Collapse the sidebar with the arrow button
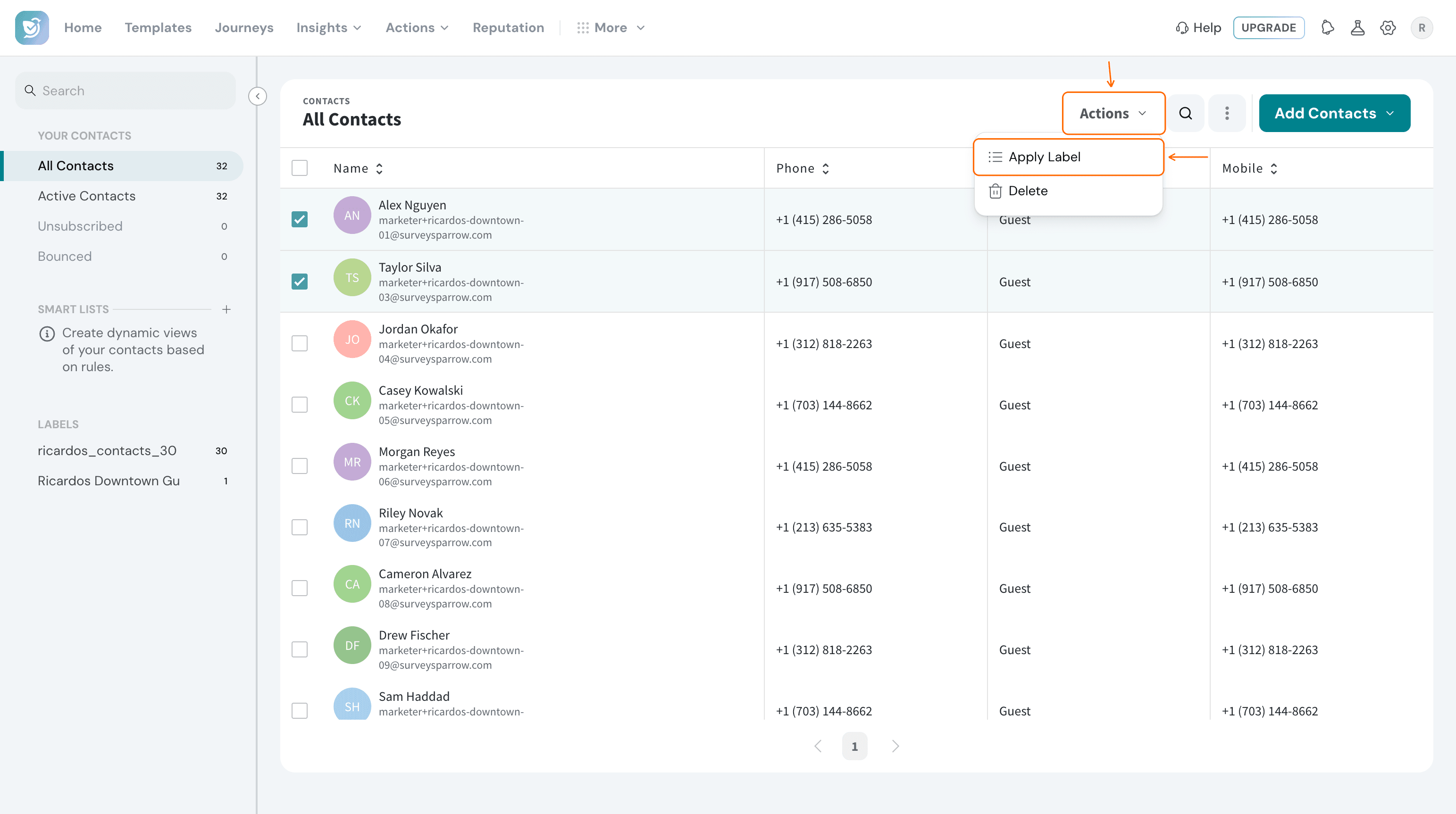Image resolution: width=1456 pixels, height=814 pixels. pos(258,96)
